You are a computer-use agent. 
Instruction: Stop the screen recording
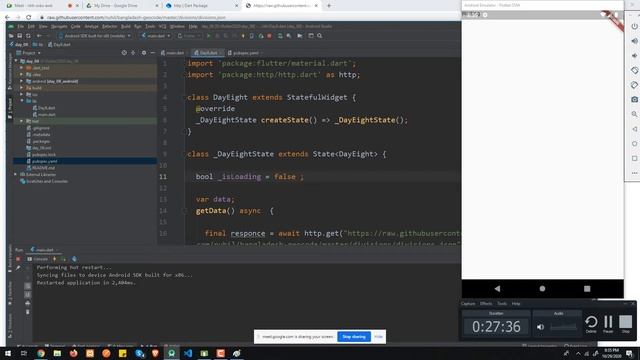click(x=625, y=322)
